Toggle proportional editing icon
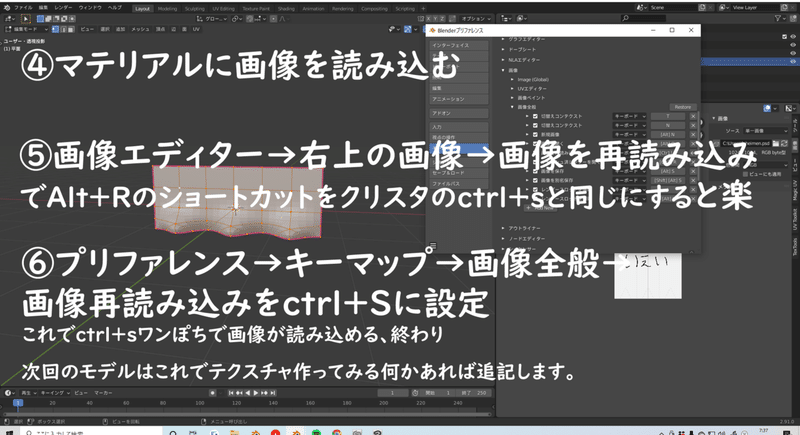 pos(273,19)
